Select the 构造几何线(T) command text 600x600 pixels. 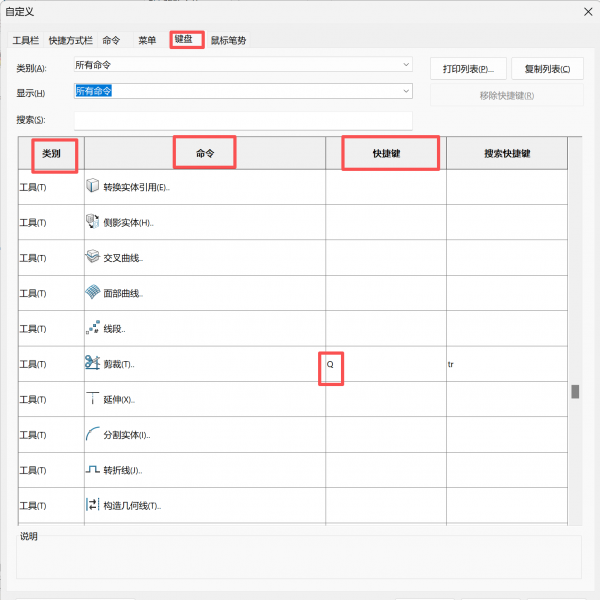point(132,506)
